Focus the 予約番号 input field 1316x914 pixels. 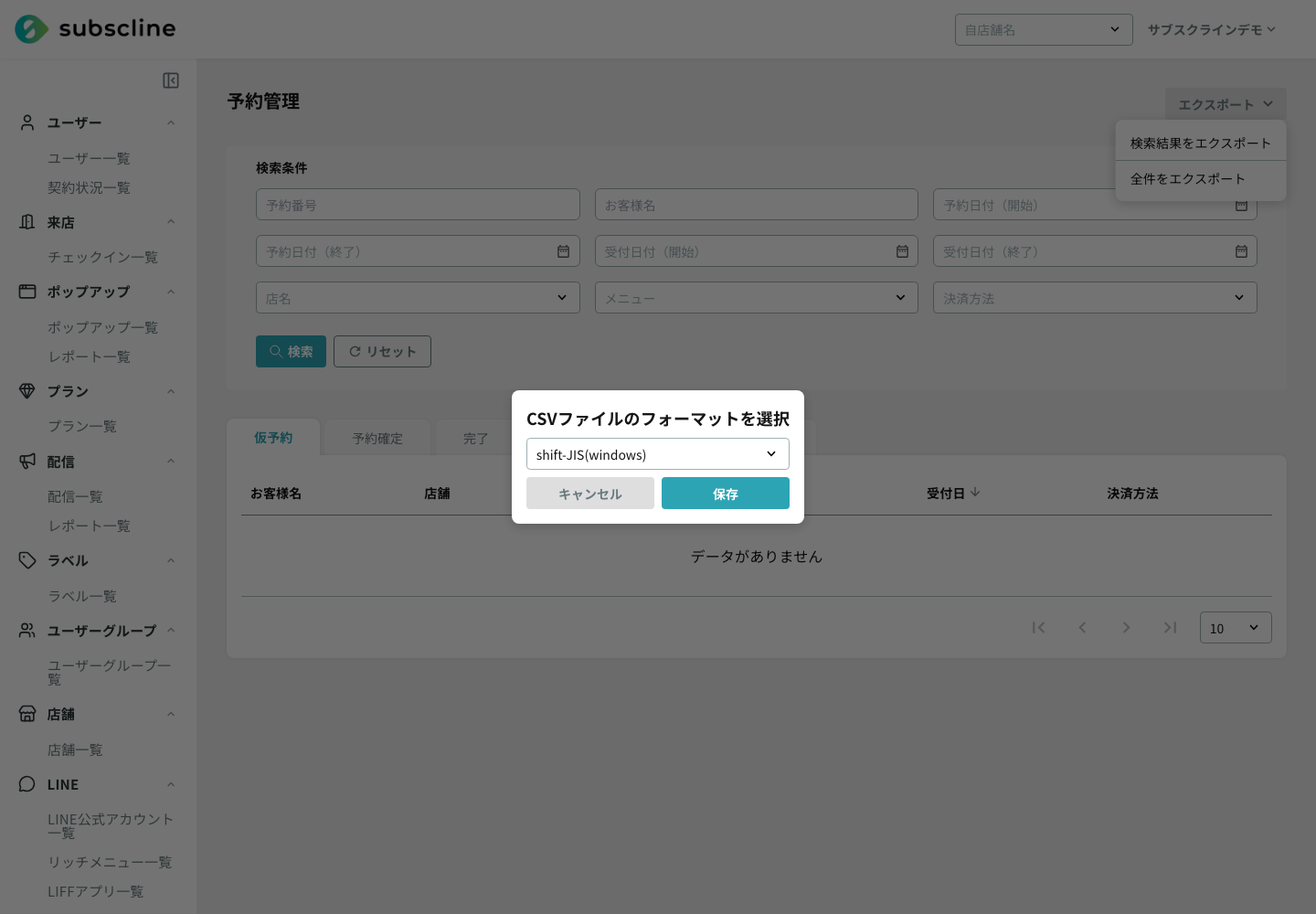418,205
